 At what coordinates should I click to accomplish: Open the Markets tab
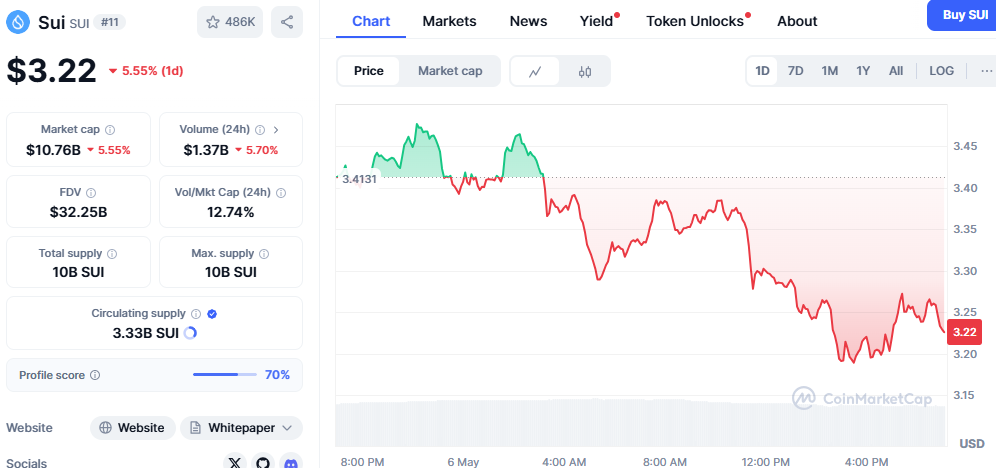[x=449, y=21]
